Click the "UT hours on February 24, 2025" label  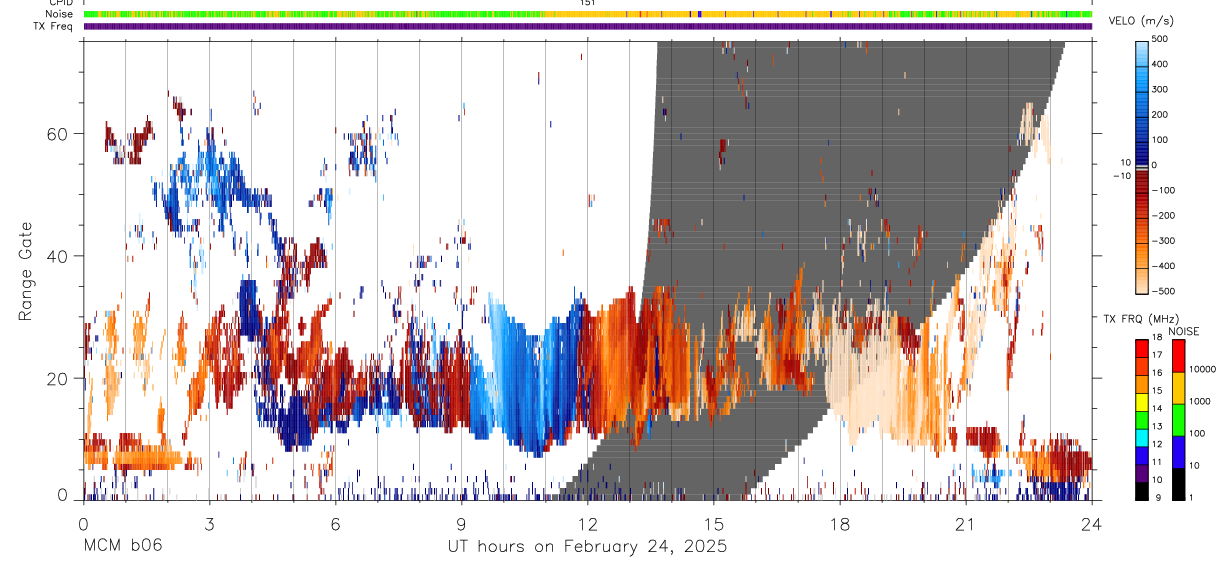(586, 546)
